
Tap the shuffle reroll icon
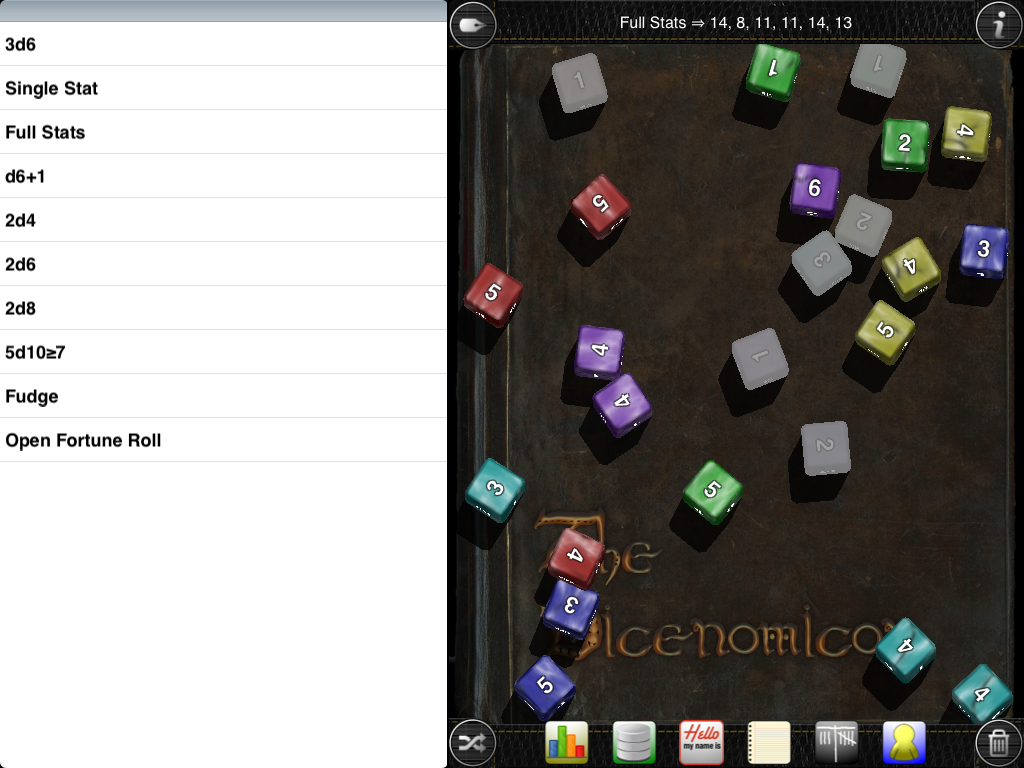pyautogui.click(x=472, y=743)
